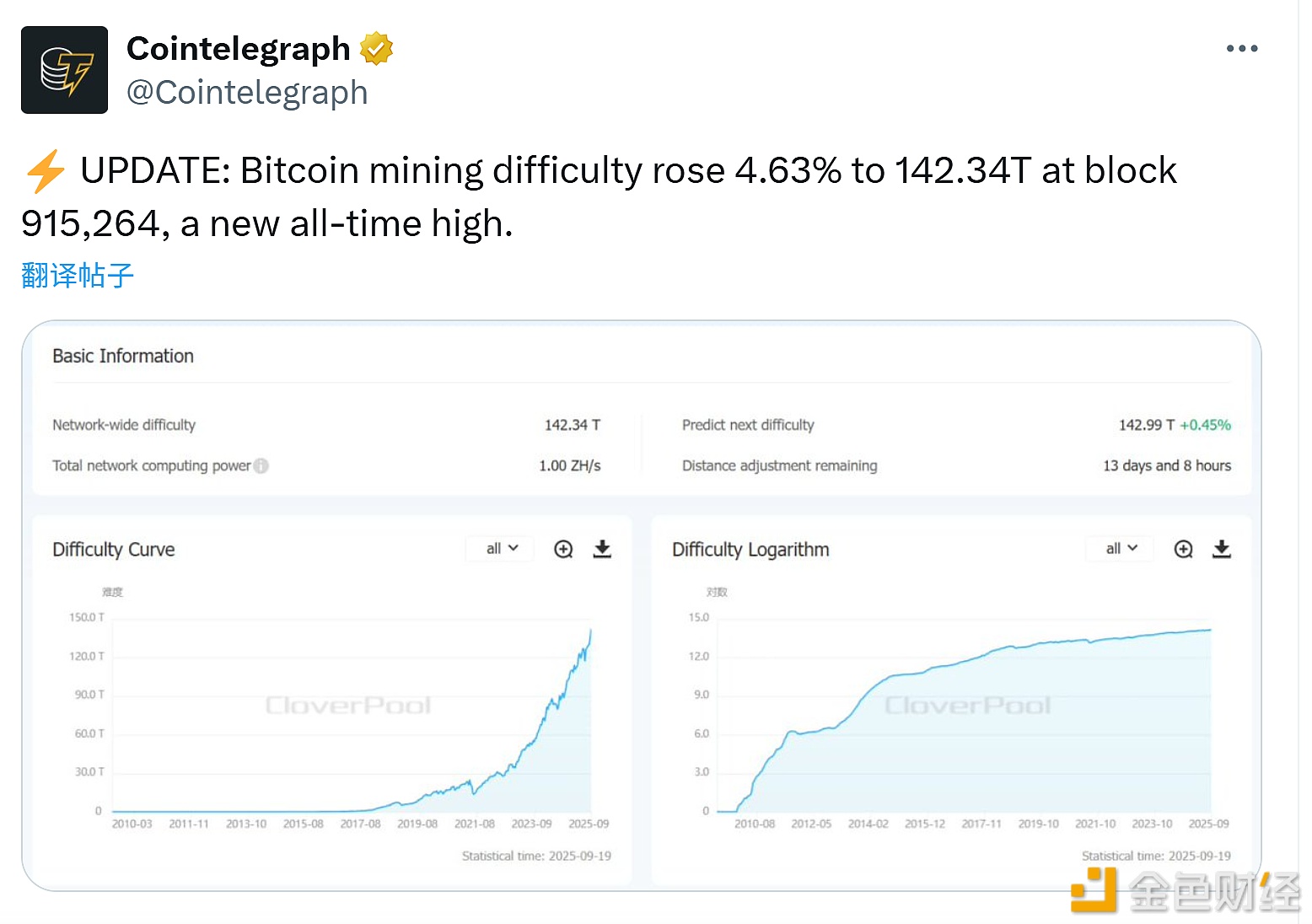Zoom into the Difficulty Logarithm chart
This screenshot has height=924, width=1312.
1183,550
